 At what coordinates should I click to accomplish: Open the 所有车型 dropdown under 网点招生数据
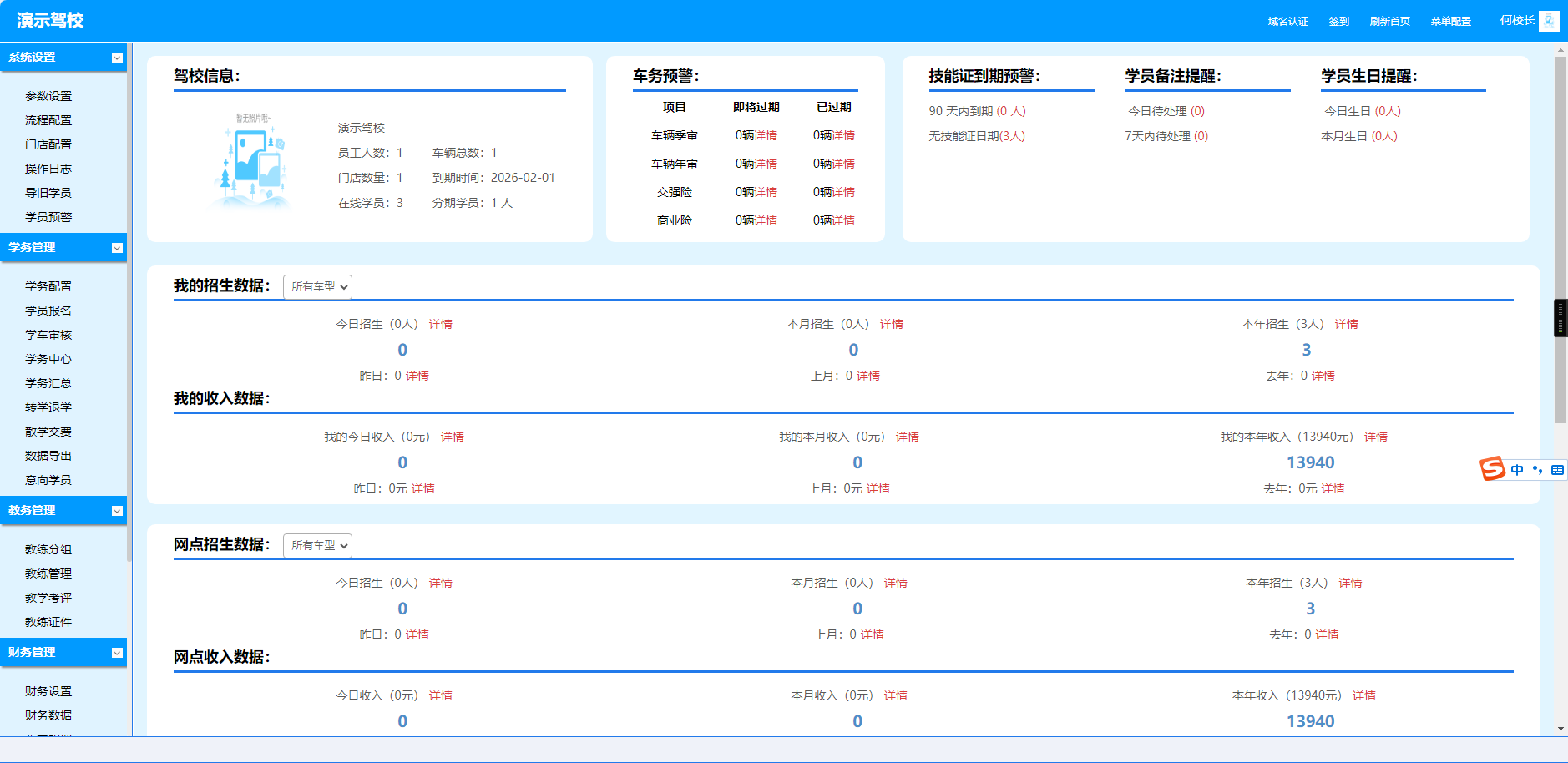pos(317,545)
